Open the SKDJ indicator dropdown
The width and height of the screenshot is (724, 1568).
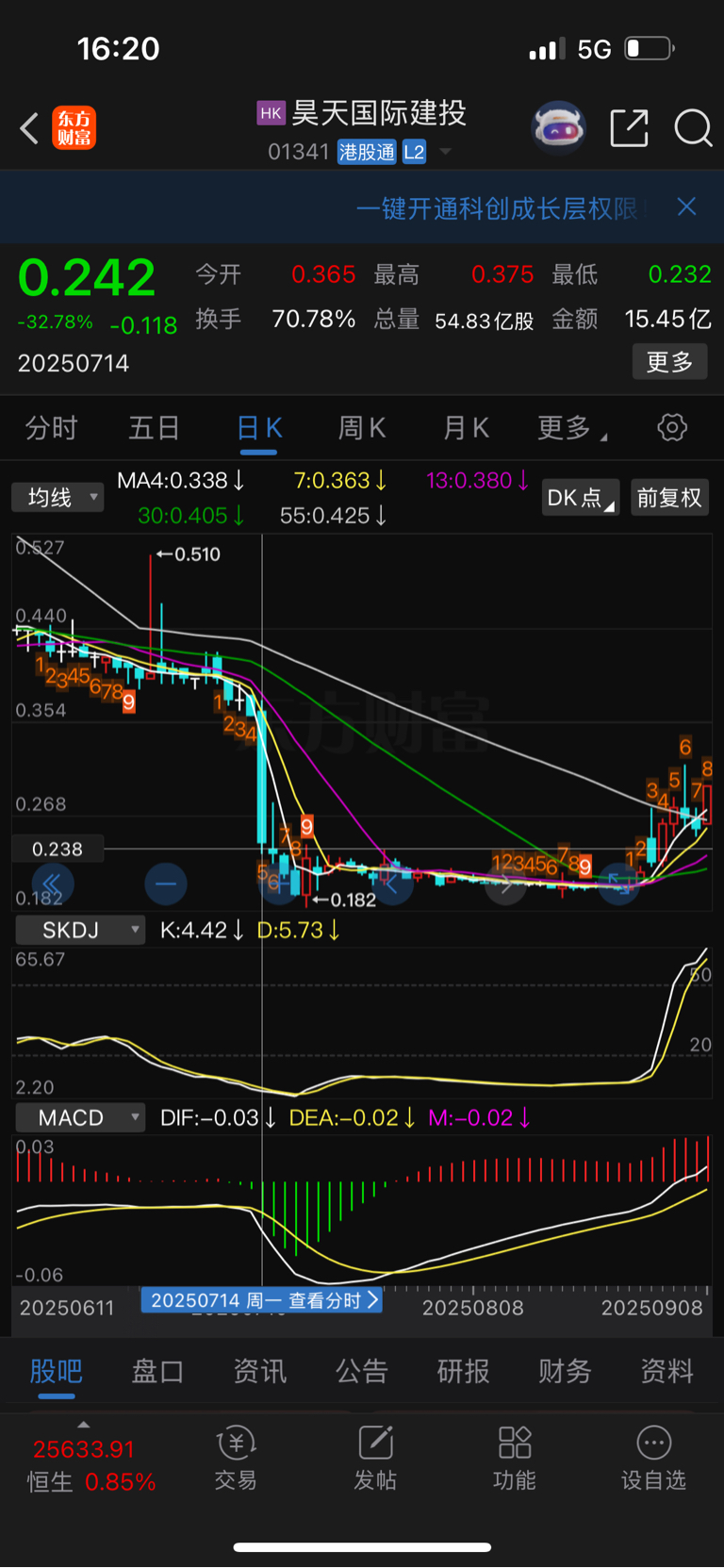80,930
